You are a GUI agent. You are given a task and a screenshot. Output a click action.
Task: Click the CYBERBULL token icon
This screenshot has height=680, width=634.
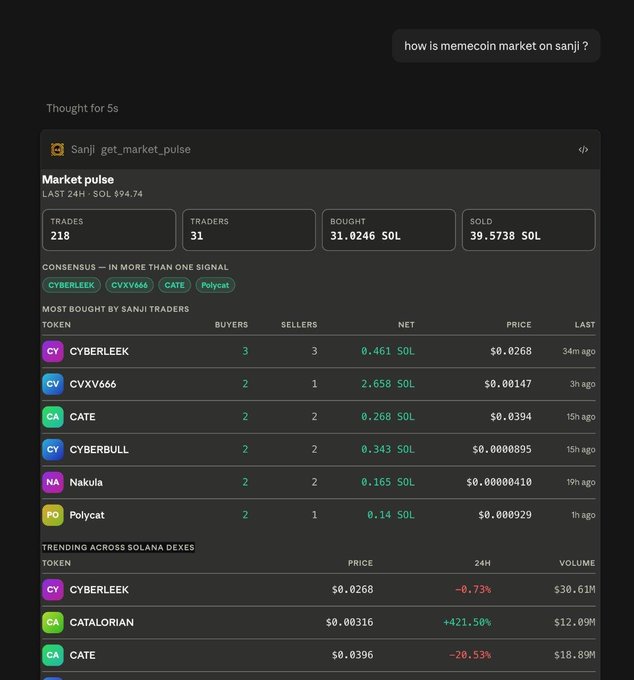tap(53, 449)
